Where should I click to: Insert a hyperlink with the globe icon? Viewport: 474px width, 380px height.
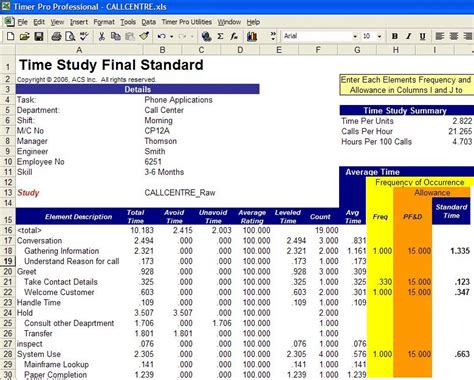click(207, 36)
